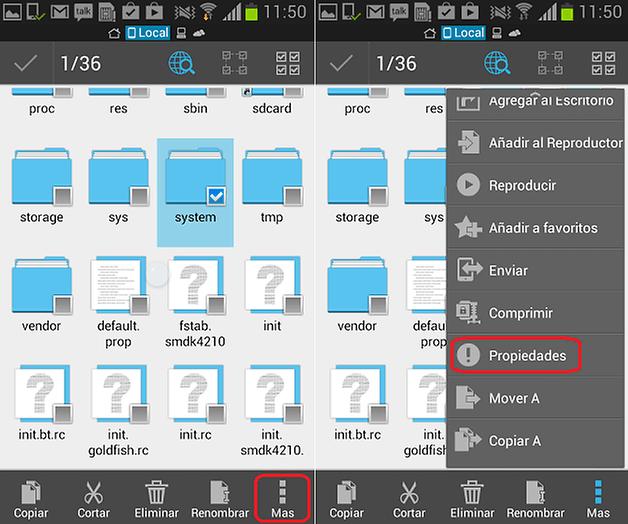This screenshot has width=628, height=524.
Task: Select the Local tab in right screenshot
Action: 463,33
